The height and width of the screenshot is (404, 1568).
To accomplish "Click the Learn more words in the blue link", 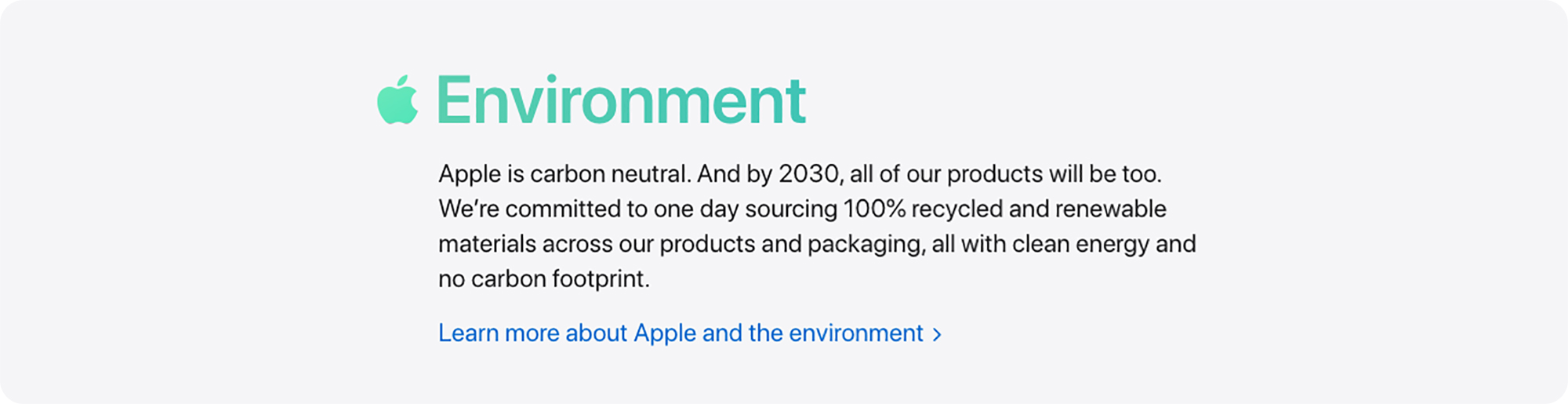I will 499,333.
